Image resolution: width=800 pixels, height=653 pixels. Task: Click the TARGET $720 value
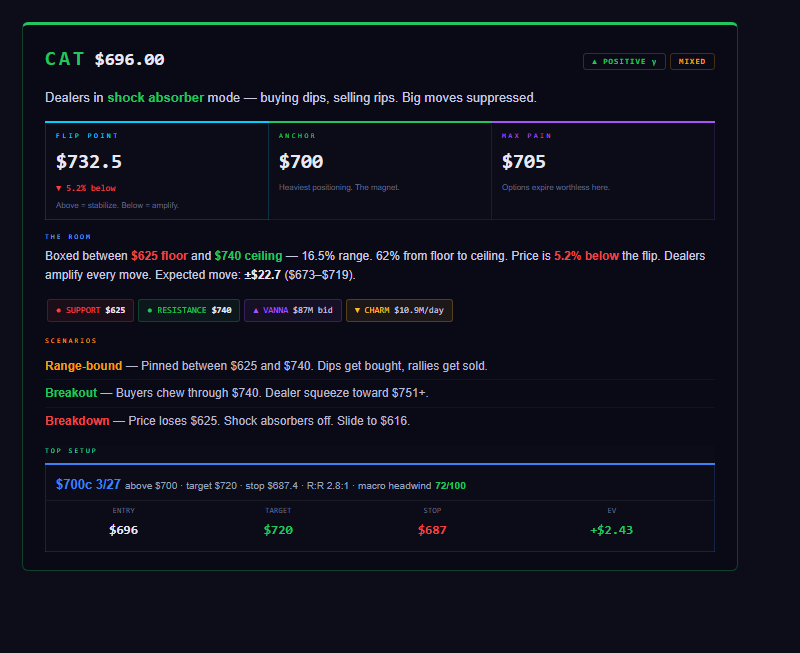tap(278, 530)
